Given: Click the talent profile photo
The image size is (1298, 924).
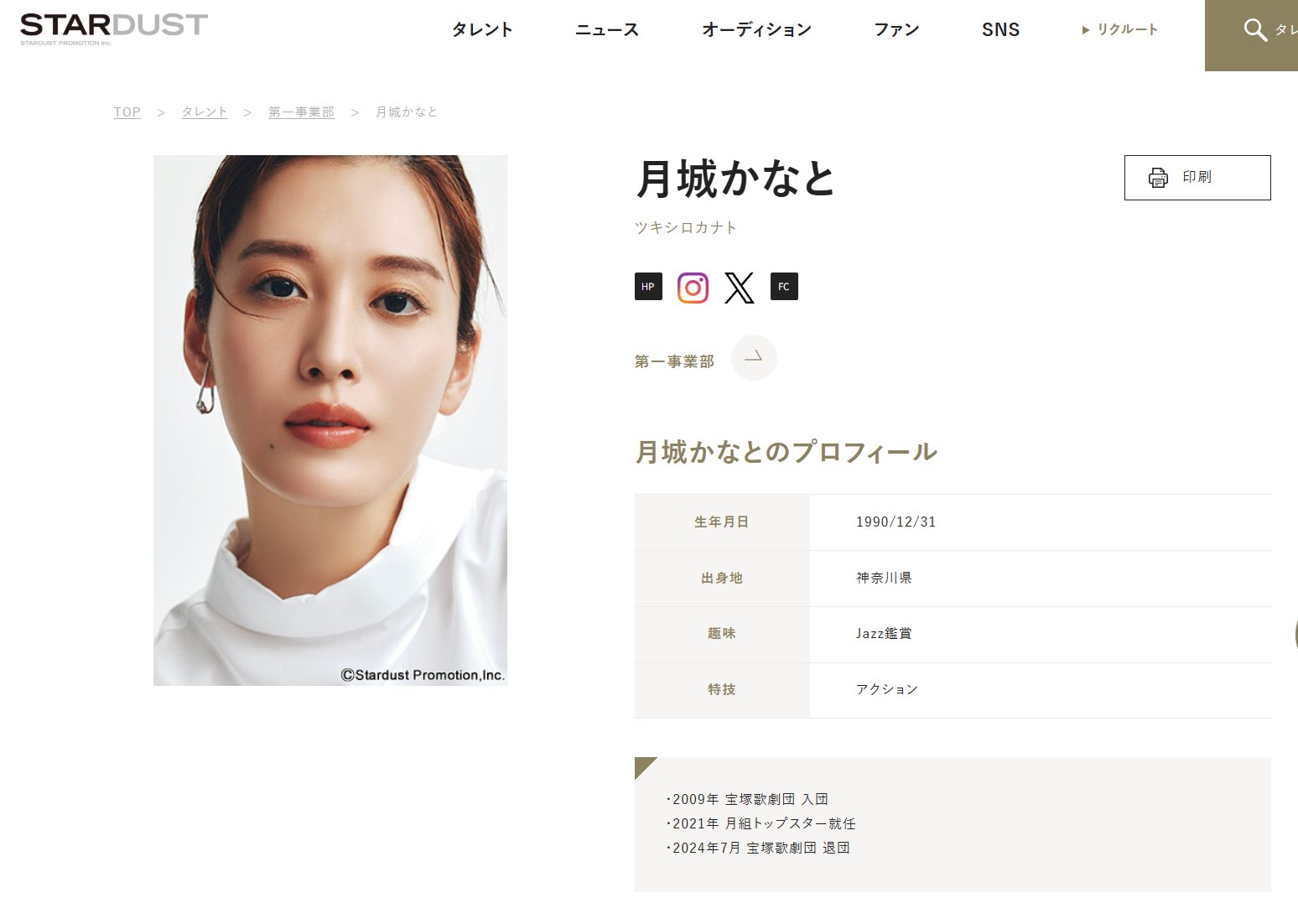Looking at the screenshot, I should point(330,420).
